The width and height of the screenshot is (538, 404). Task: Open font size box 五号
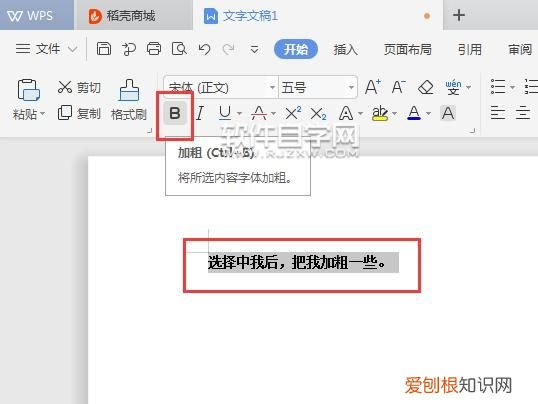(318, 88)
